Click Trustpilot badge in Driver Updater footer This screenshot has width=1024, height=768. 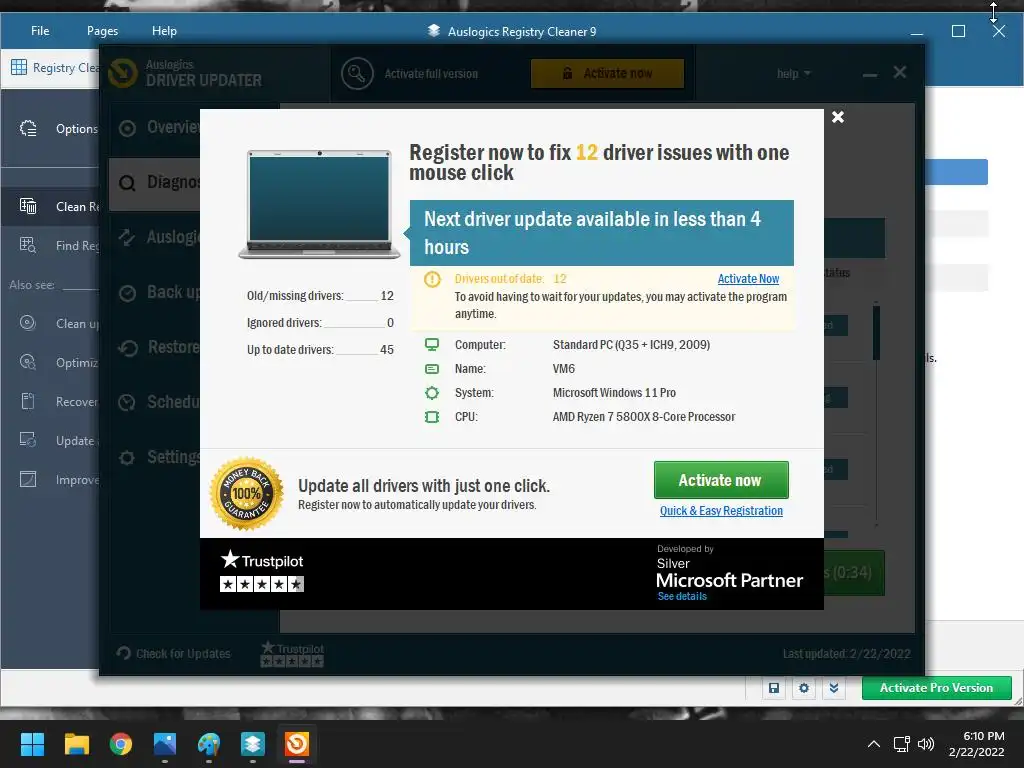point(292,654)
